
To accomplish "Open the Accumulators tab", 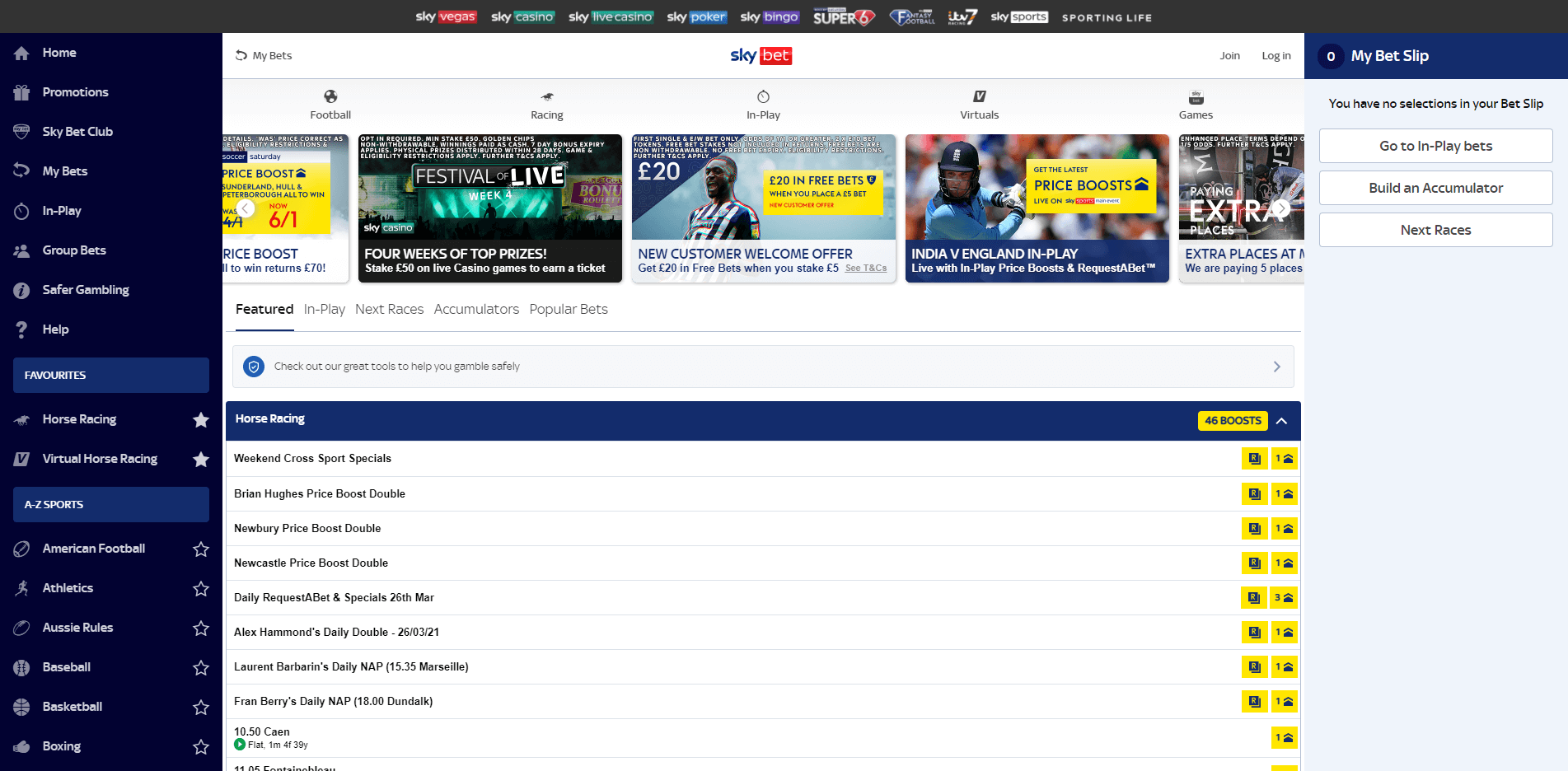I will [x=476, y=309].
